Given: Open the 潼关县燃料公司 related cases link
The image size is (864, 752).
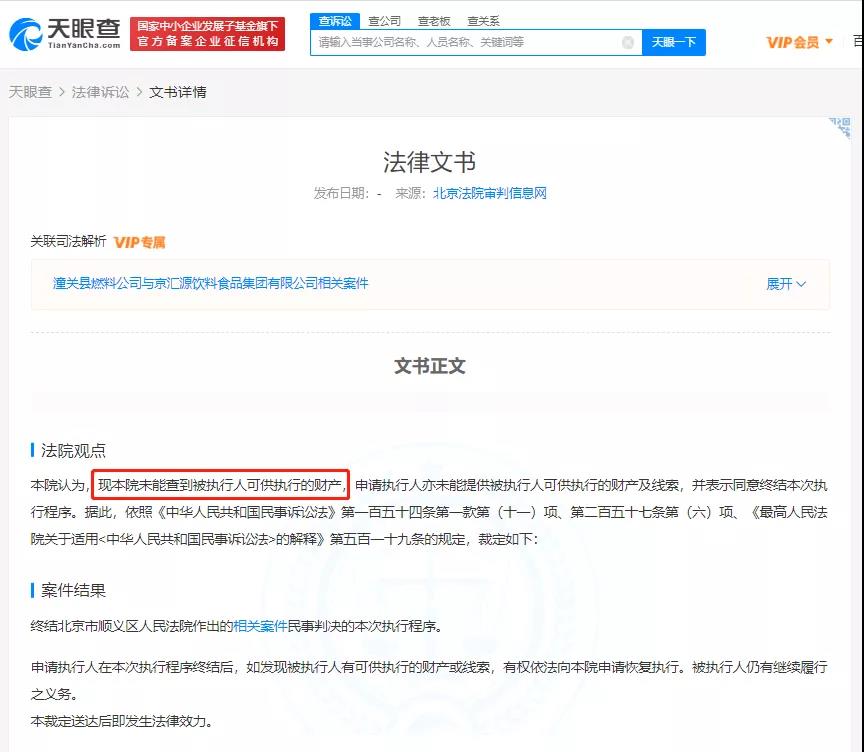Looking at the screenshot, I should [x=210, y=283].
